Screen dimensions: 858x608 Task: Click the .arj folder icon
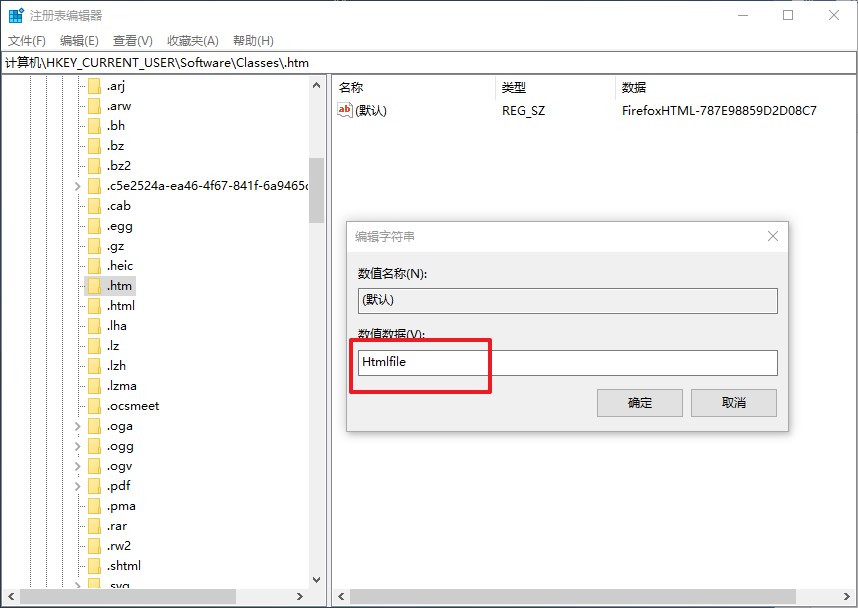click(x=95, y=86)
